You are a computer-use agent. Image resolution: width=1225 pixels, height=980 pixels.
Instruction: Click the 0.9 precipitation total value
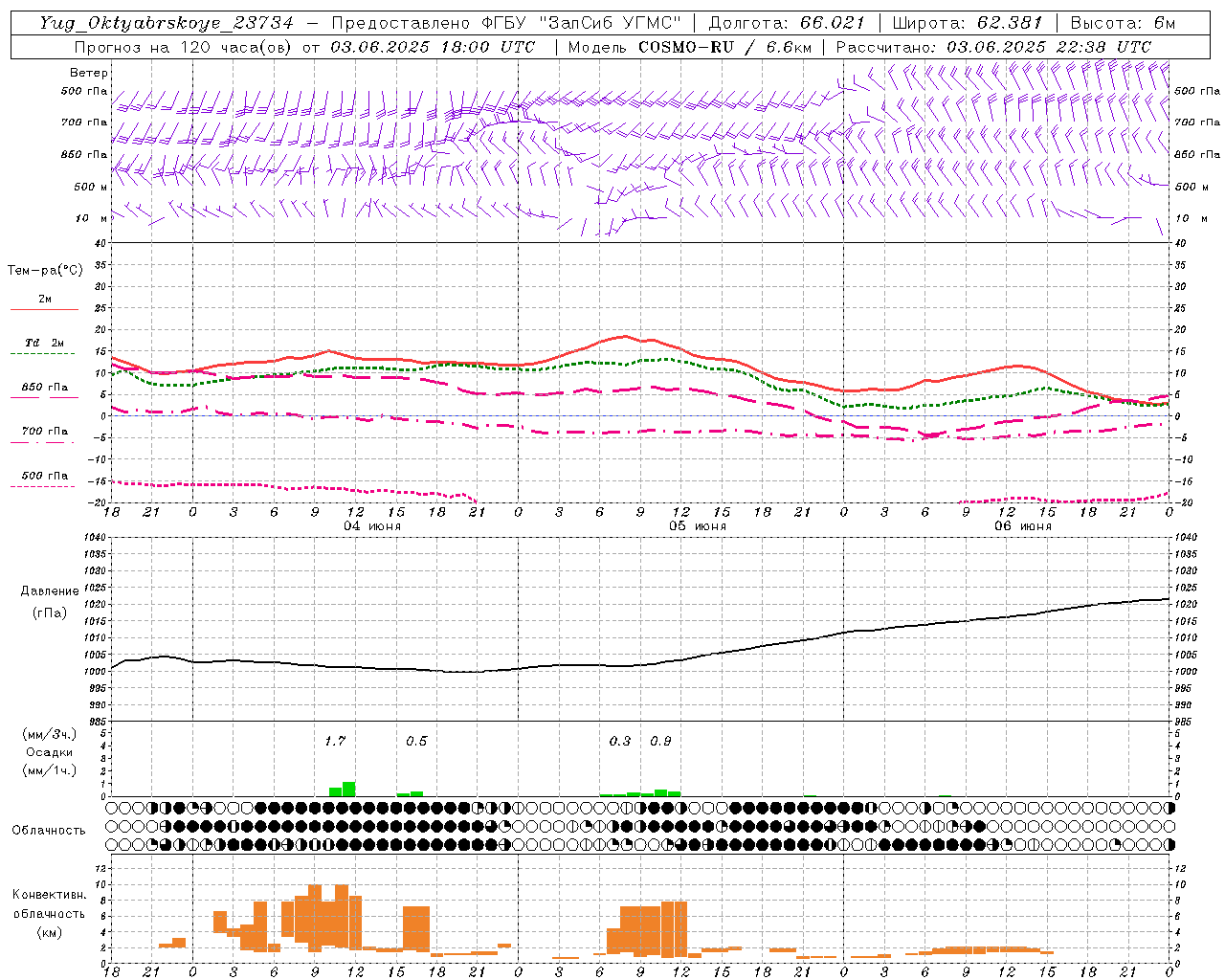[660, 741]
